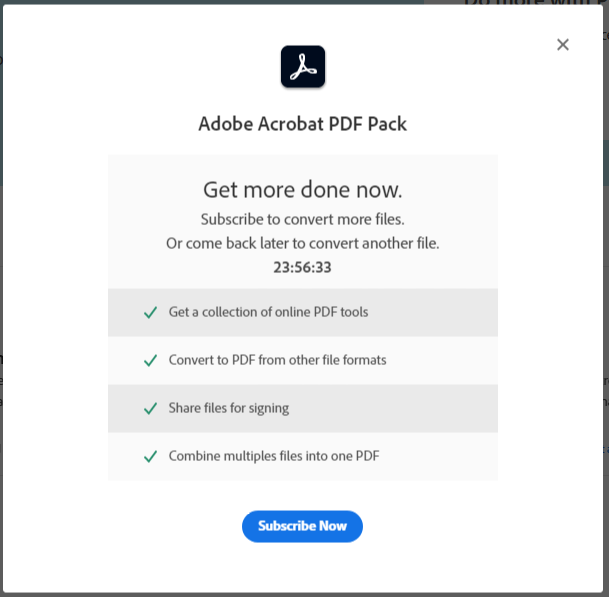Click "Subscribe to convert more files" text

303,219
